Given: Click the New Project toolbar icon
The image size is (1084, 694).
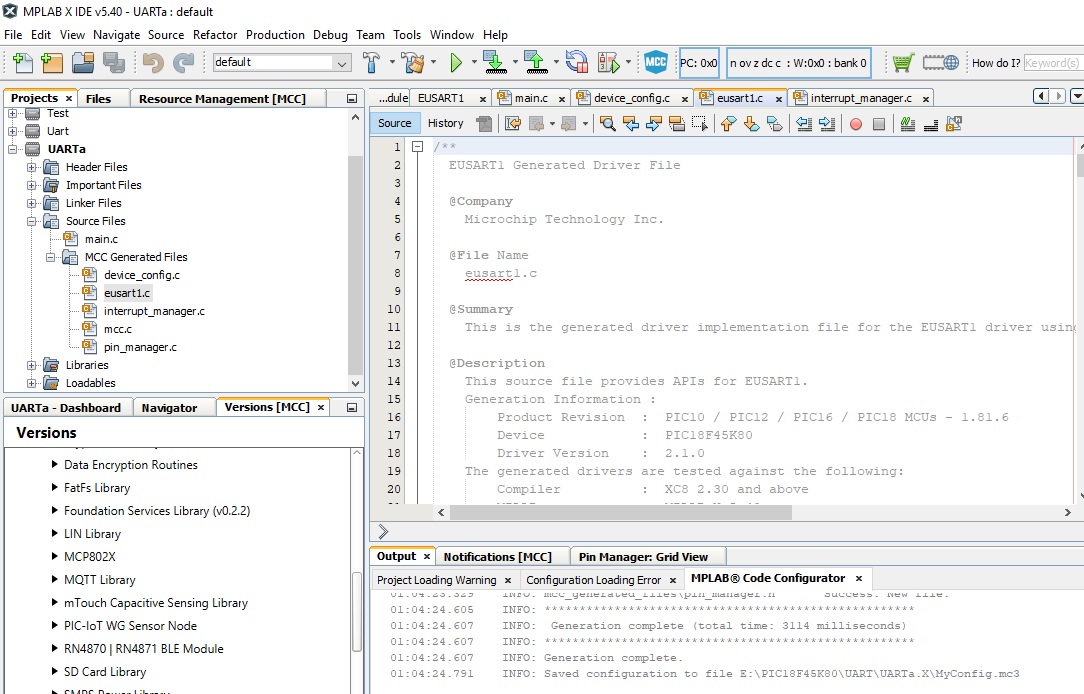Looking at the screenshot, I should pyautogui.click(x=52, y=63).
